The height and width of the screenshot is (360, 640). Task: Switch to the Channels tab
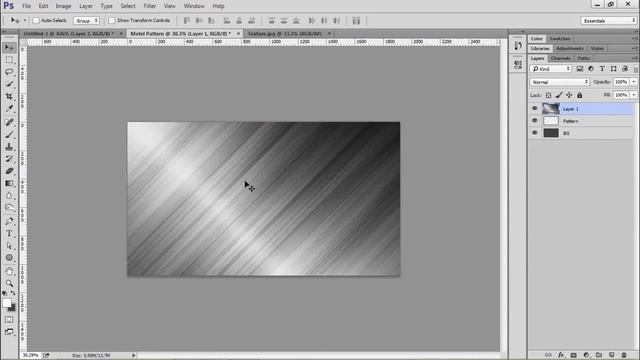[561, 58]
